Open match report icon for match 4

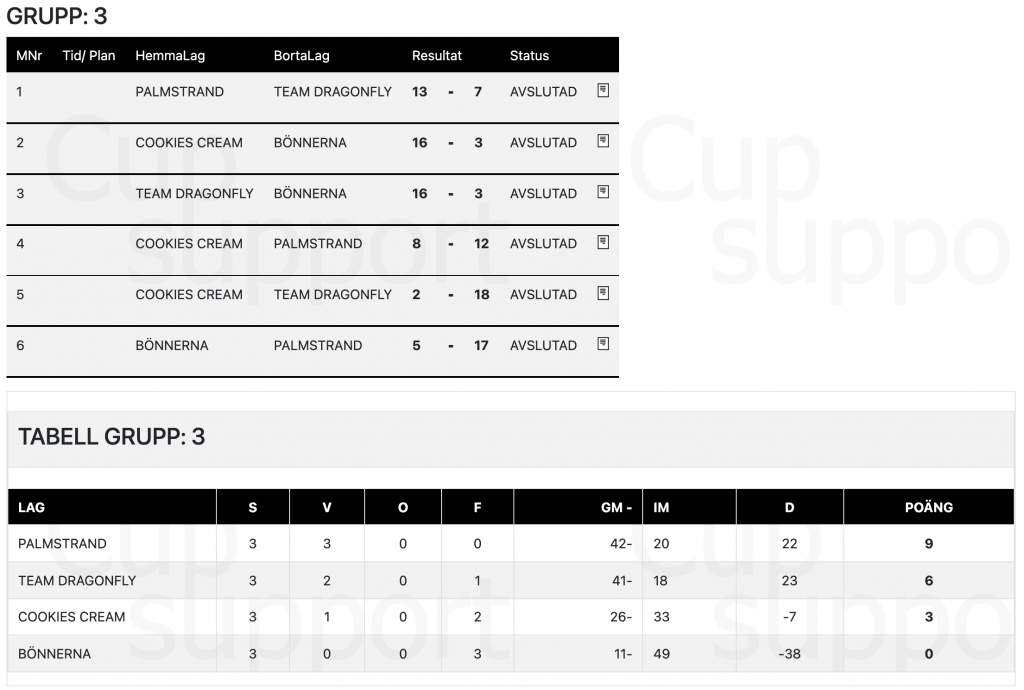603,242
